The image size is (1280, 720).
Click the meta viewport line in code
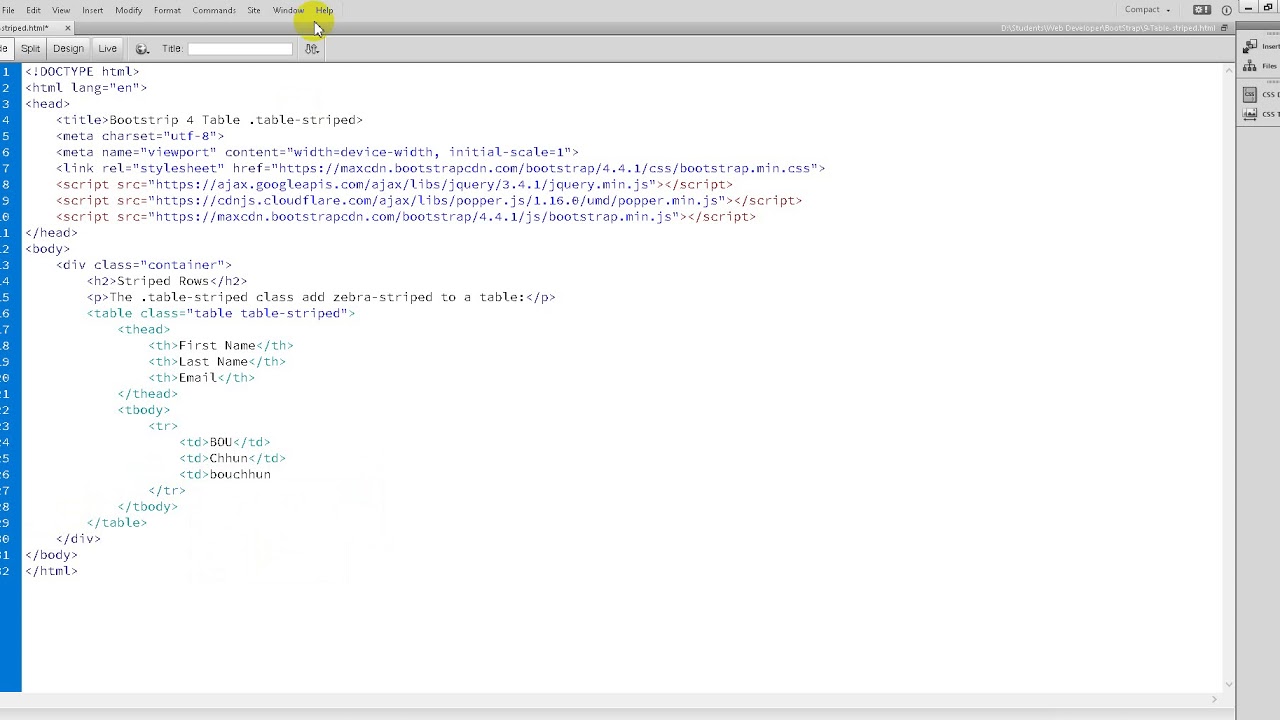click(317, 152)
